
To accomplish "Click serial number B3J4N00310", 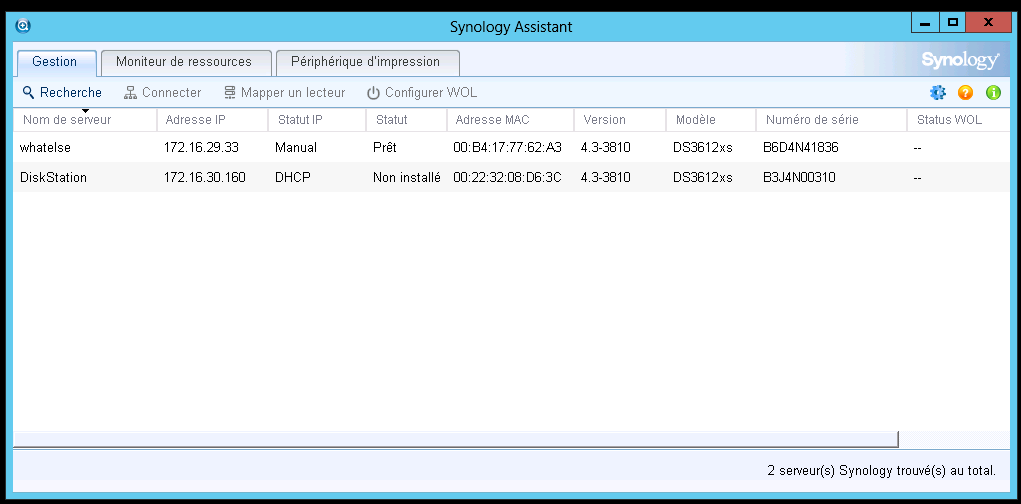I will (799, 177).
